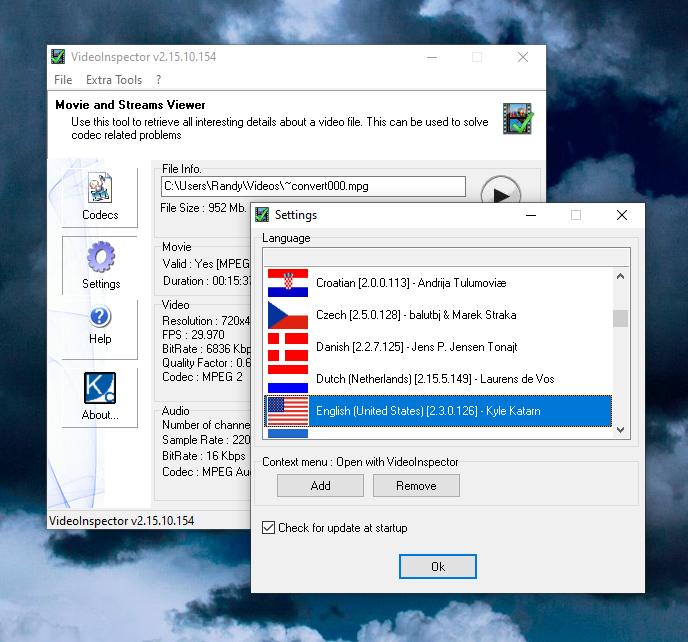Open the About KC icon
This screenshot has height=642, width=688.
(x=100, y=388)
